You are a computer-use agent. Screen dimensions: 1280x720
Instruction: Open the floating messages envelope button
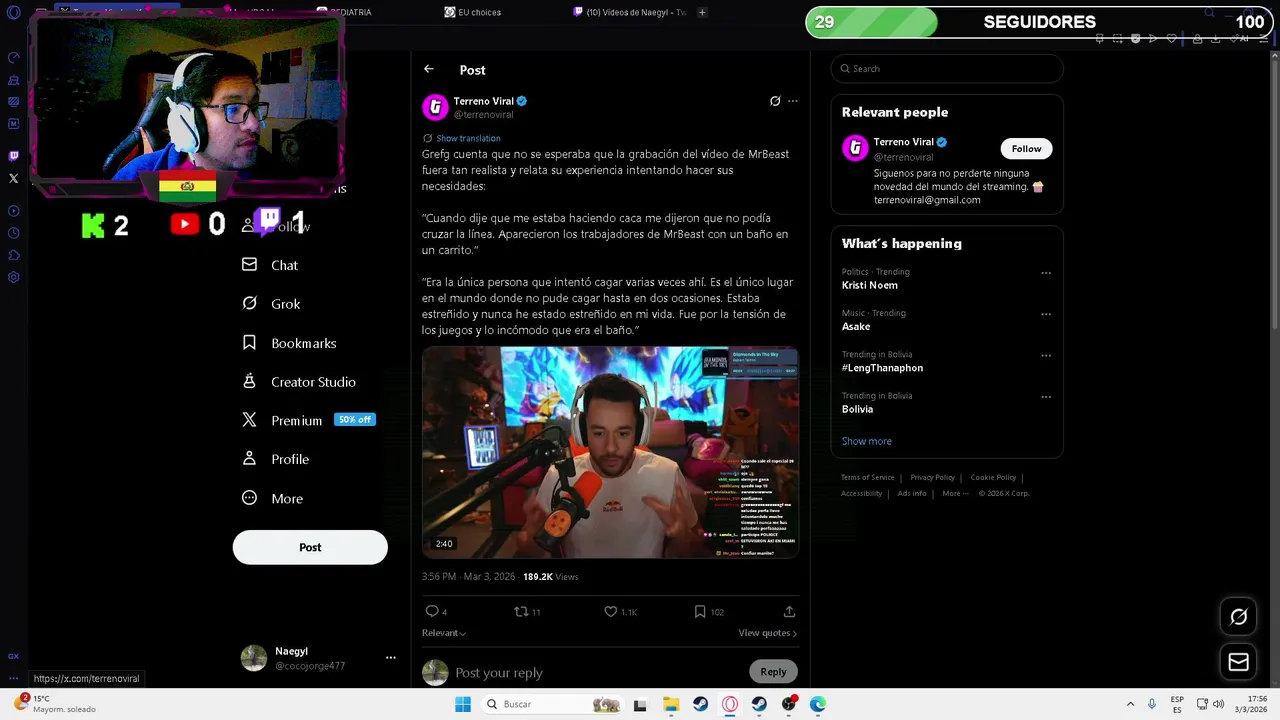[1238, 662]
